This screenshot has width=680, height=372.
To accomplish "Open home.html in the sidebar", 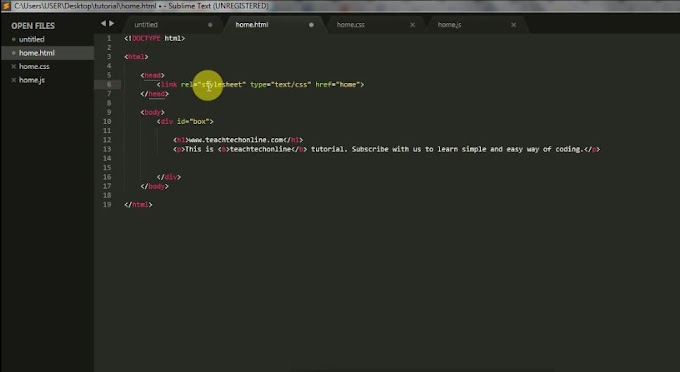I will 37,53.
